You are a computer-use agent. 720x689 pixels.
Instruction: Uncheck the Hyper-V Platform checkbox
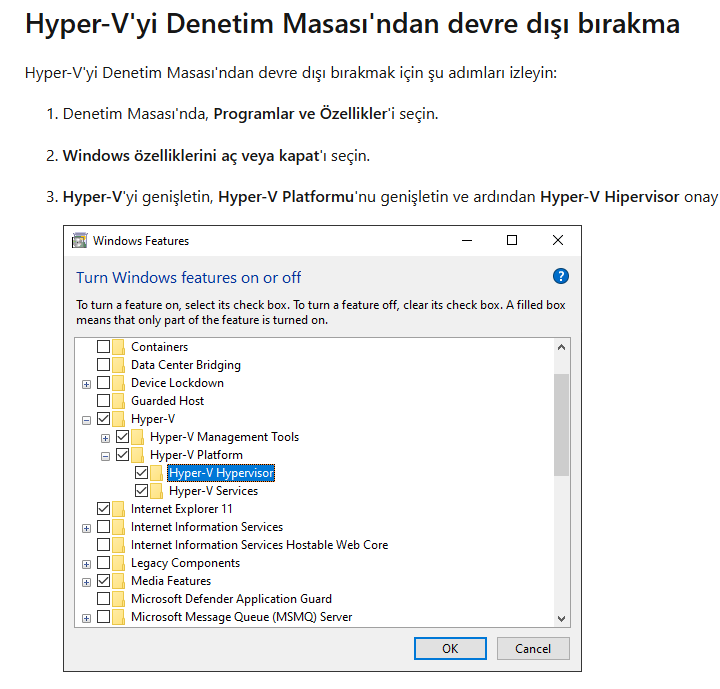tap(123, 455)
